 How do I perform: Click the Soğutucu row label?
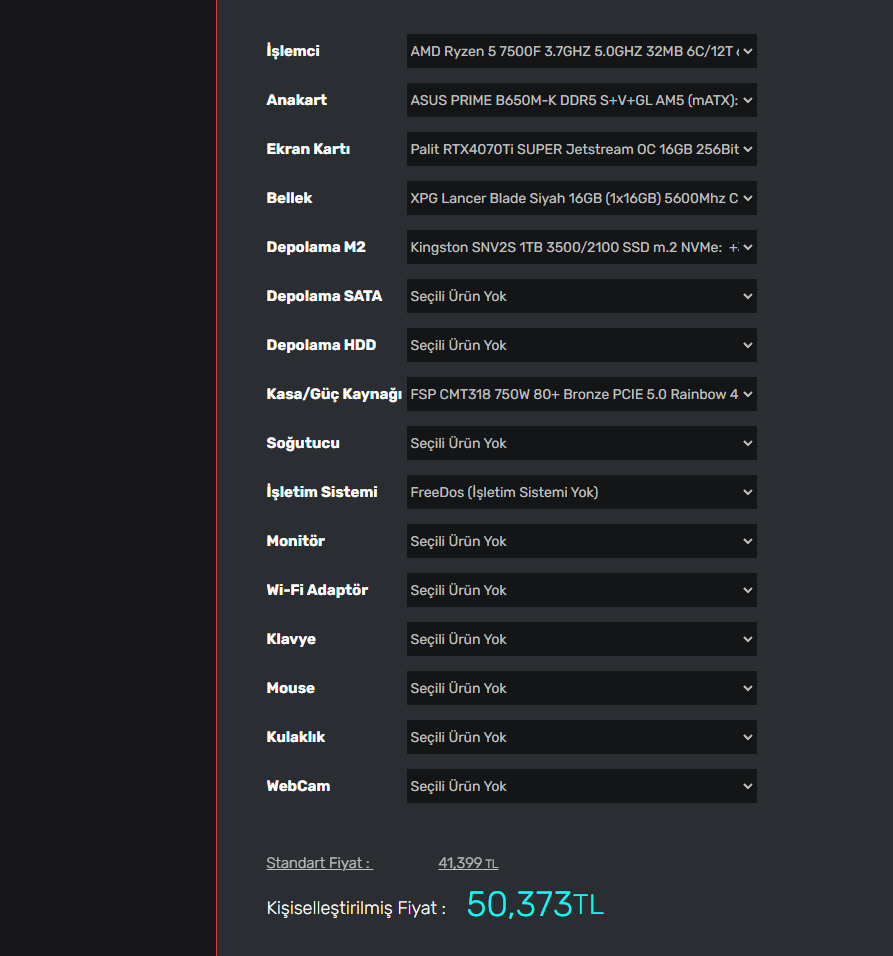303,443
